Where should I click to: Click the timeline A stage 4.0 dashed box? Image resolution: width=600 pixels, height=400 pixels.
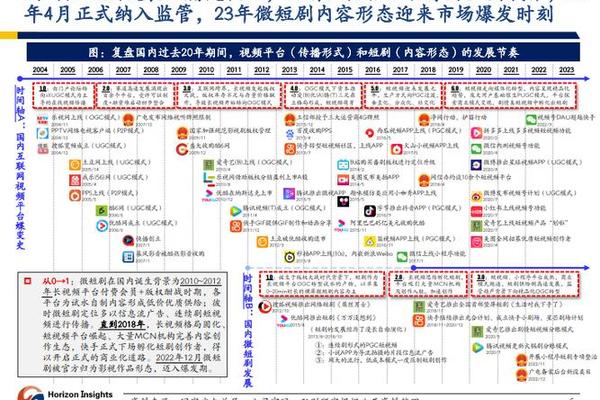pos(323,95)
